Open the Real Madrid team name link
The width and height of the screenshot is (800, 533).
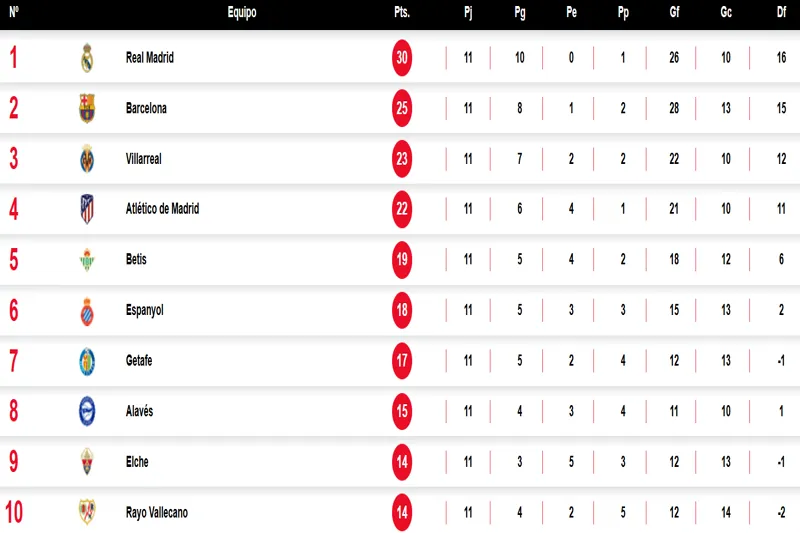click(x=150, y=58)
